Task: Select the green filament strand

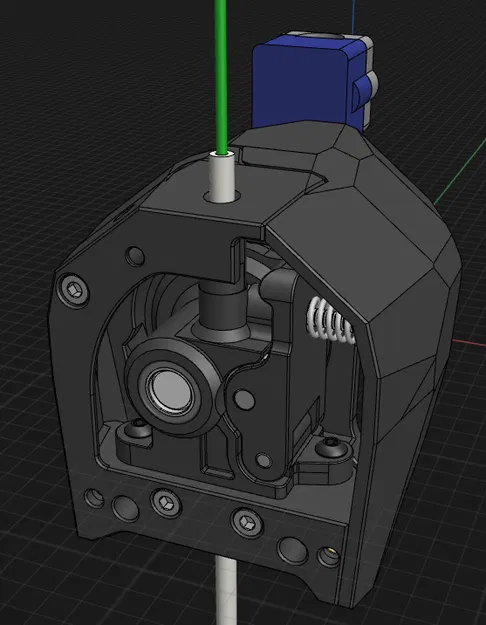Action: [221, 76]
